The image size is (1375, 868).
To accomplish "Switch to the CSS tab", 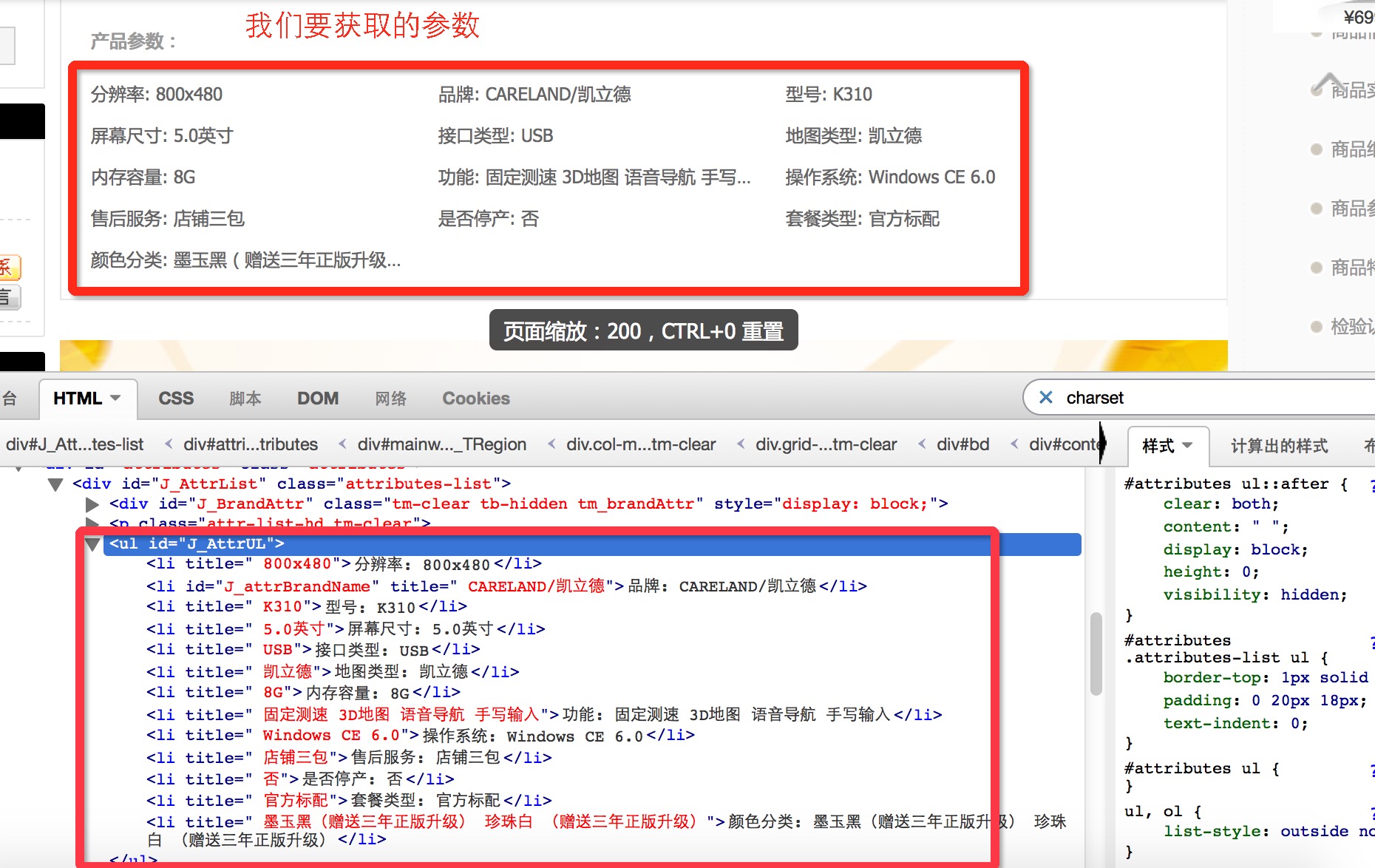I will click(176, 399).
